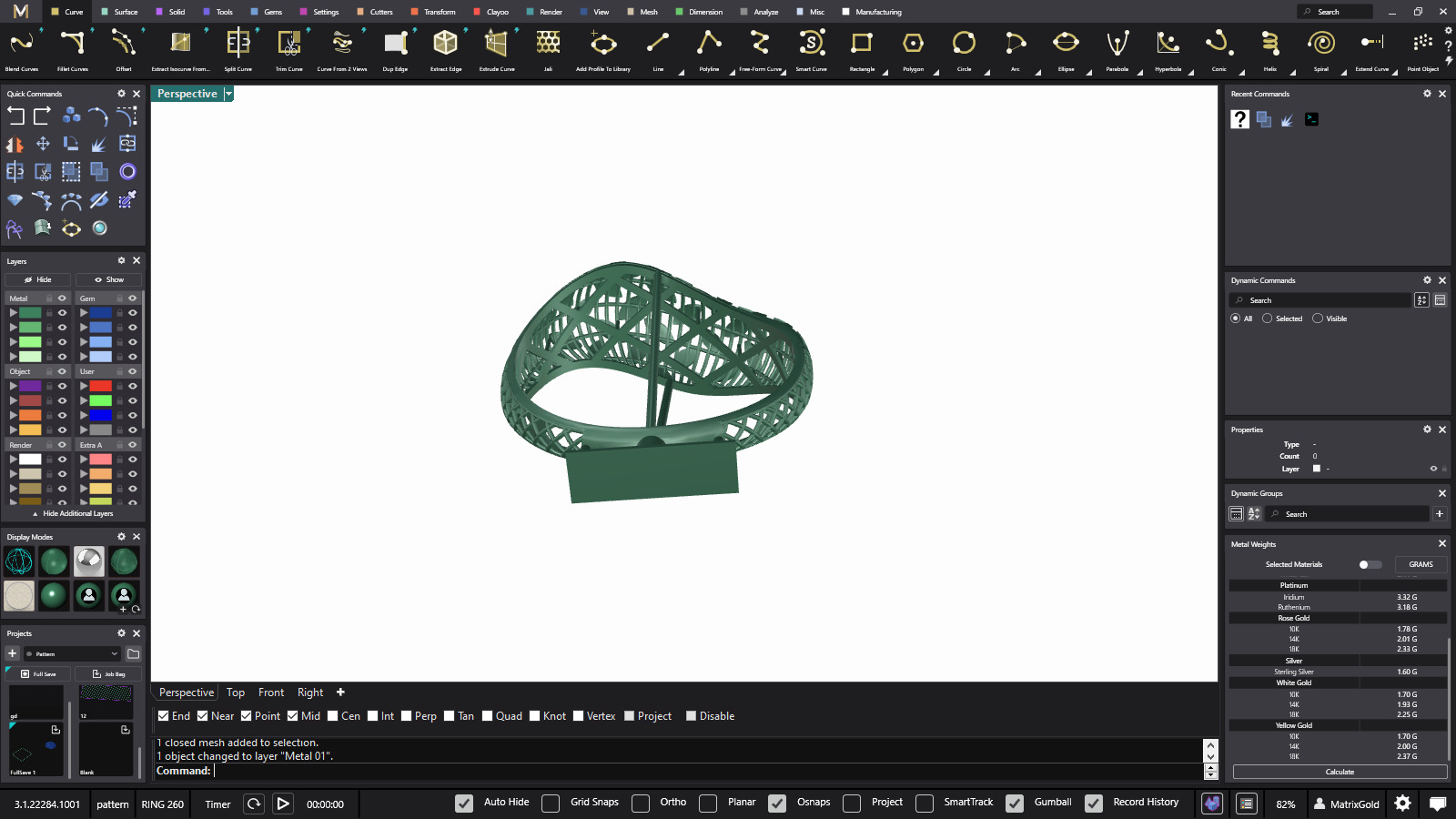
Task: Select the Ellipse tool
Action: [x=1066, y=49]
